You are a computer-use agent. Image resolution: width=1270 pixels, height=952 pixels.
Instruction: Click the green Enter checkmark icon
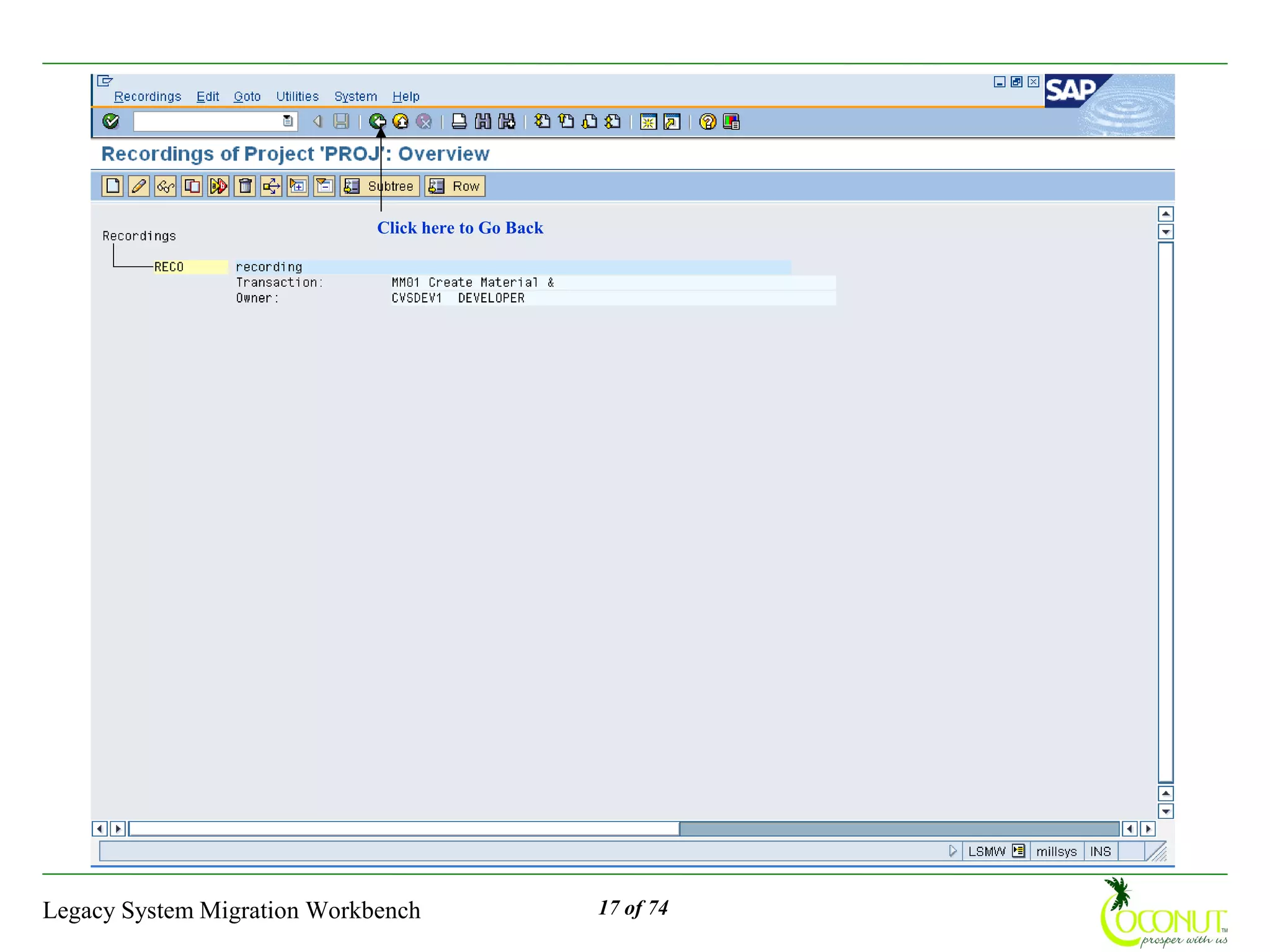[111, 121]
